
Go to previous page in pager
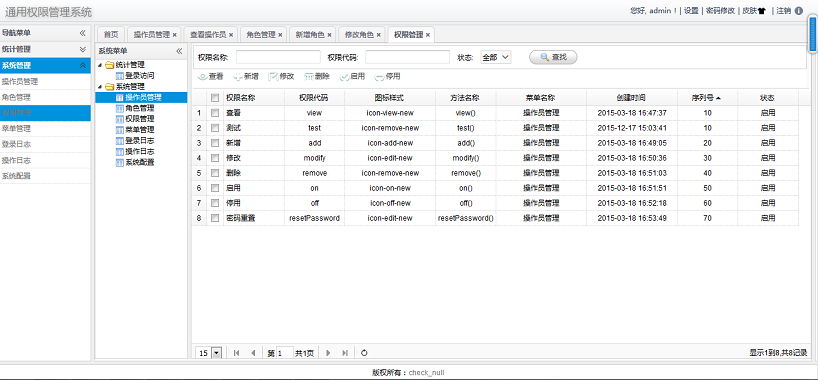click(x=253, y=353)
